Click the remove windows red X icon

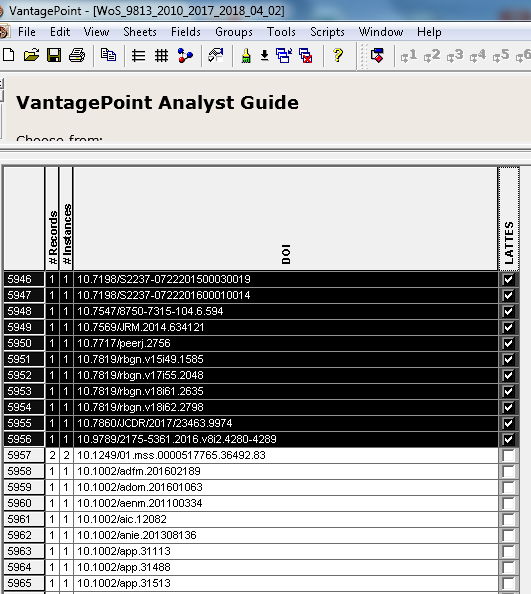[x=306, y=56]
